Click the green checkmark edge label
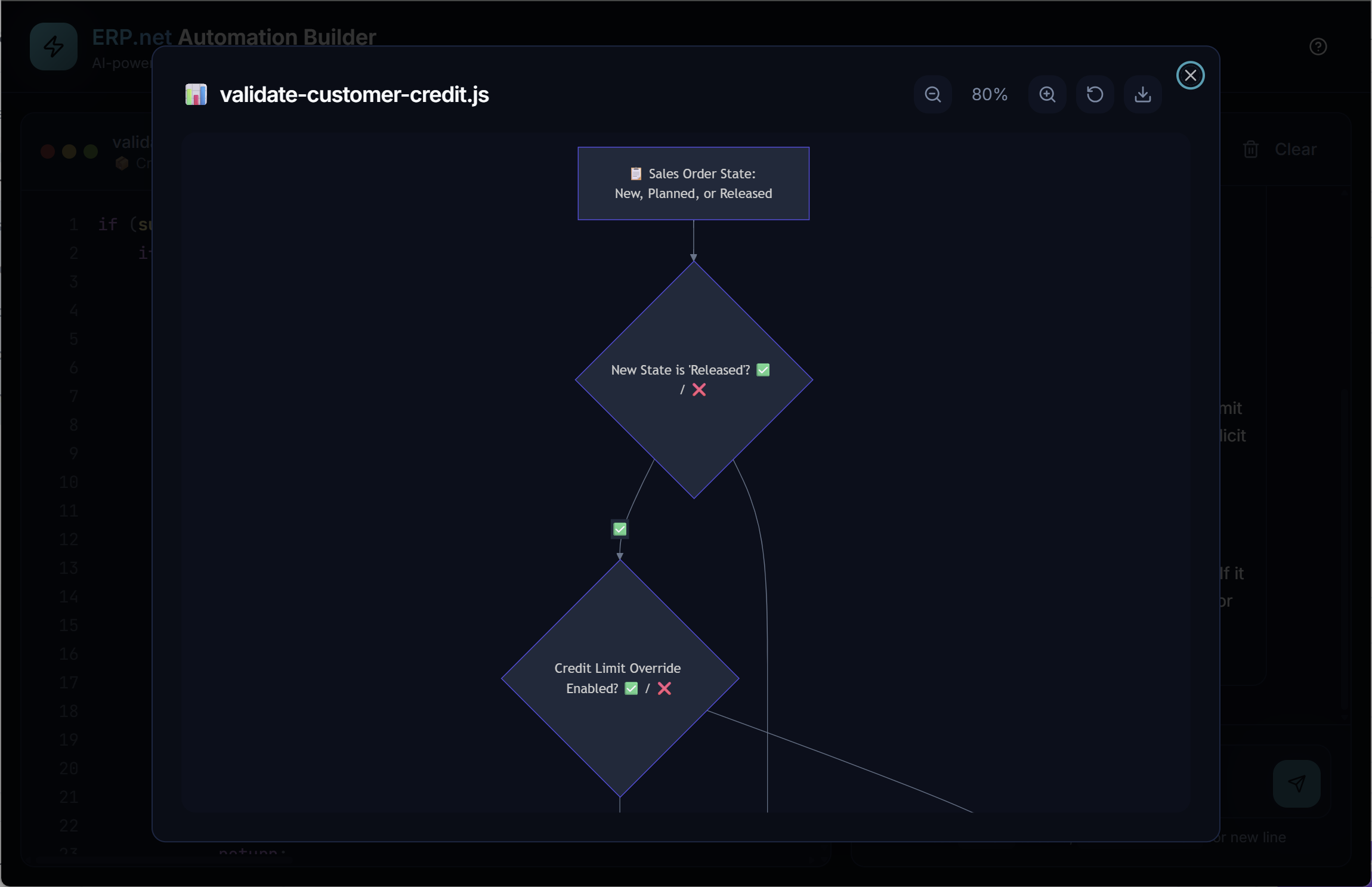The height and width of the screenshot is (887, 1372). pos(620,529)
